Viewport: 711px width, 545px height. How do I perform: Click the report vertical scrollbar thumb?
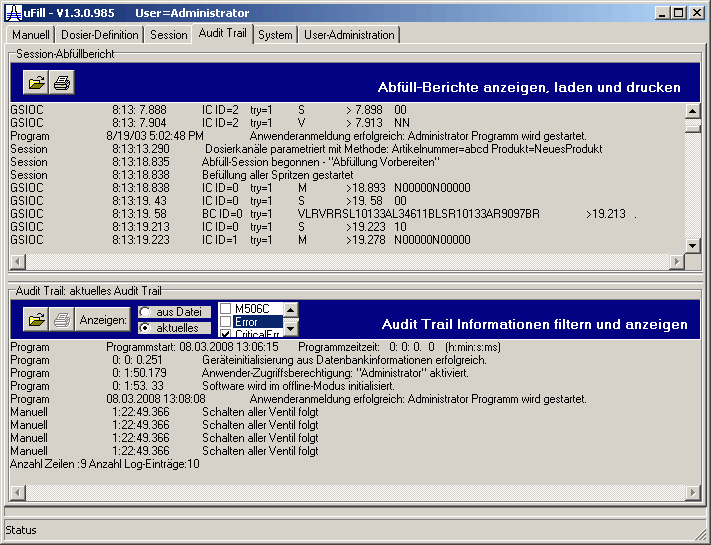coord(692,128)
